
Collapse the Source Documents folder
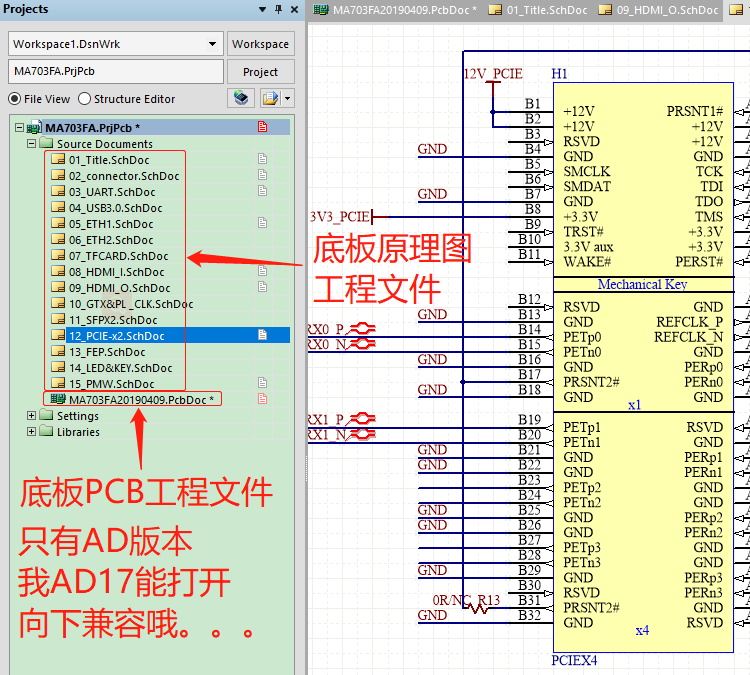[x=32, y=144]
